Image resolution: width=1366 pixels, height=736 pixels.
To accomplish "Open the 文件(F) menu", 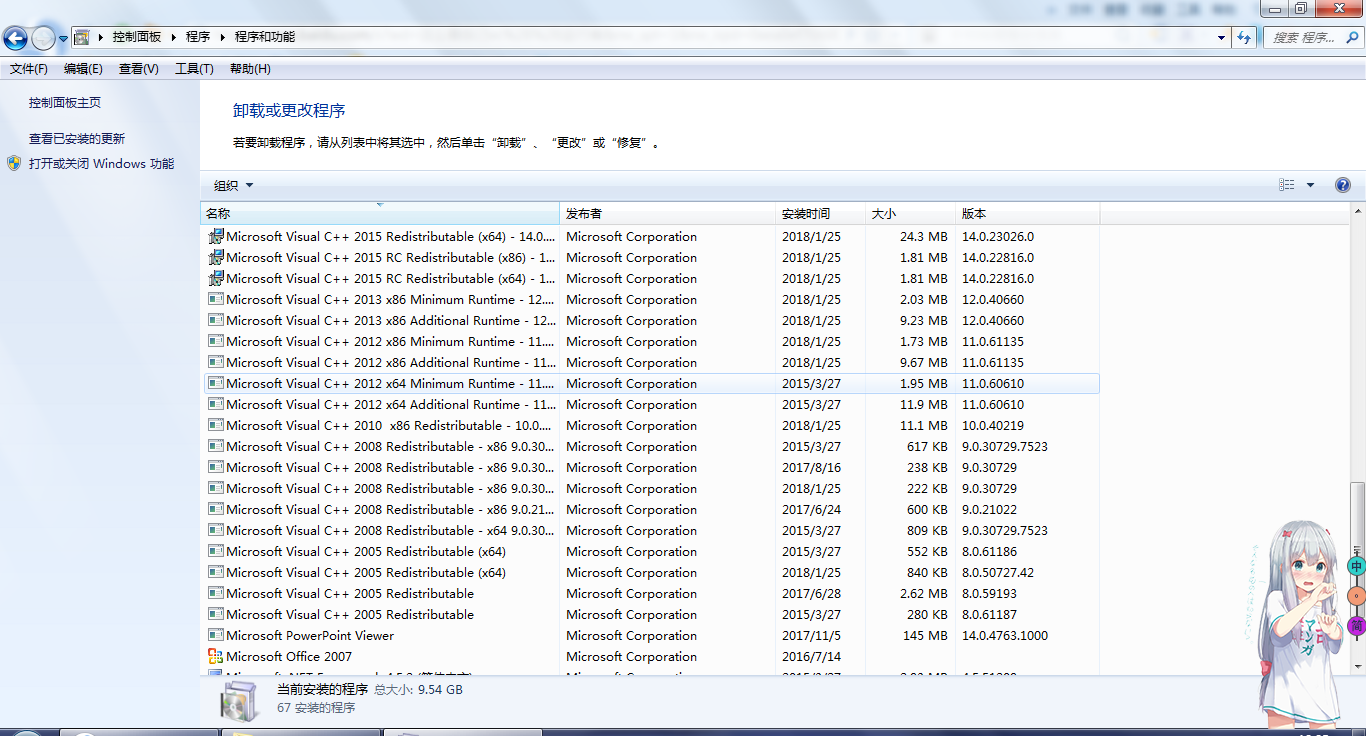I will click(29, 69).
